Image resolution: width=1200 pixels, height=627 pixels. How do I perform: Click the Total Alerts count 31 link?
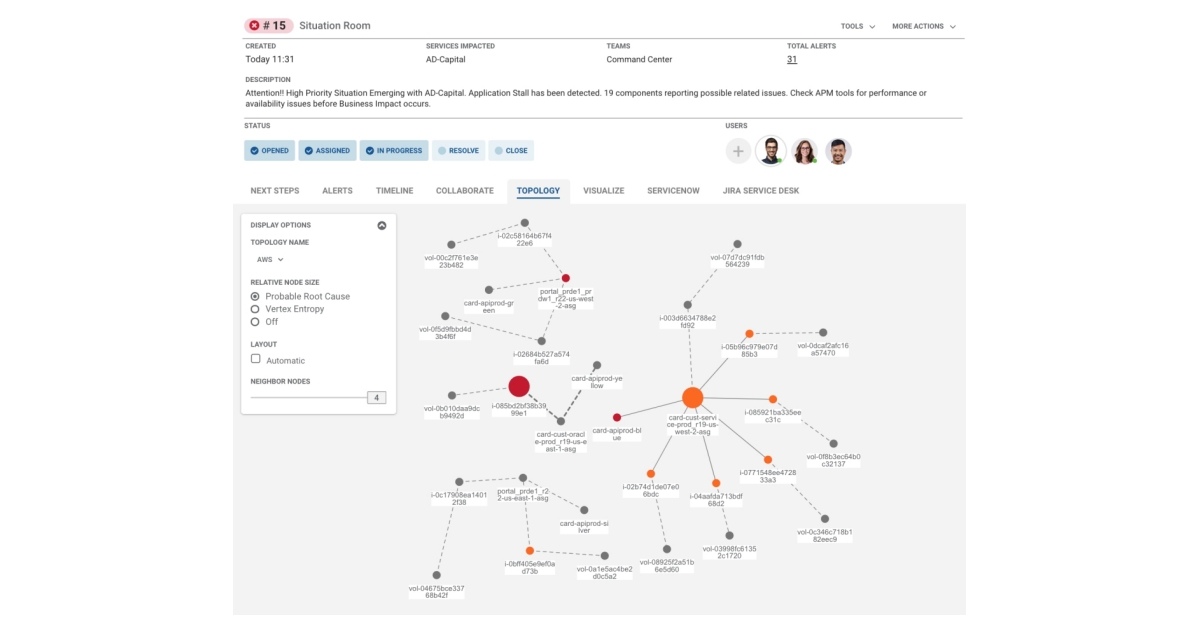[792, 59]
